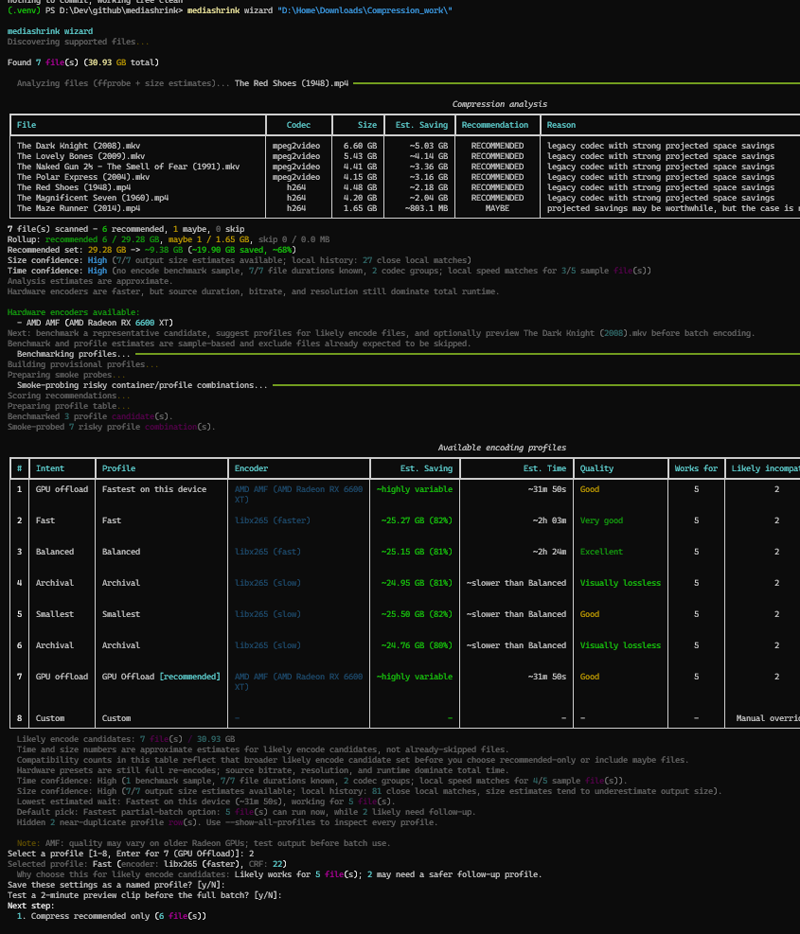800x934 pixels.
Task: Click the '~25.27 GB (82%)' saving value
Action: click(x=417, y=521)
